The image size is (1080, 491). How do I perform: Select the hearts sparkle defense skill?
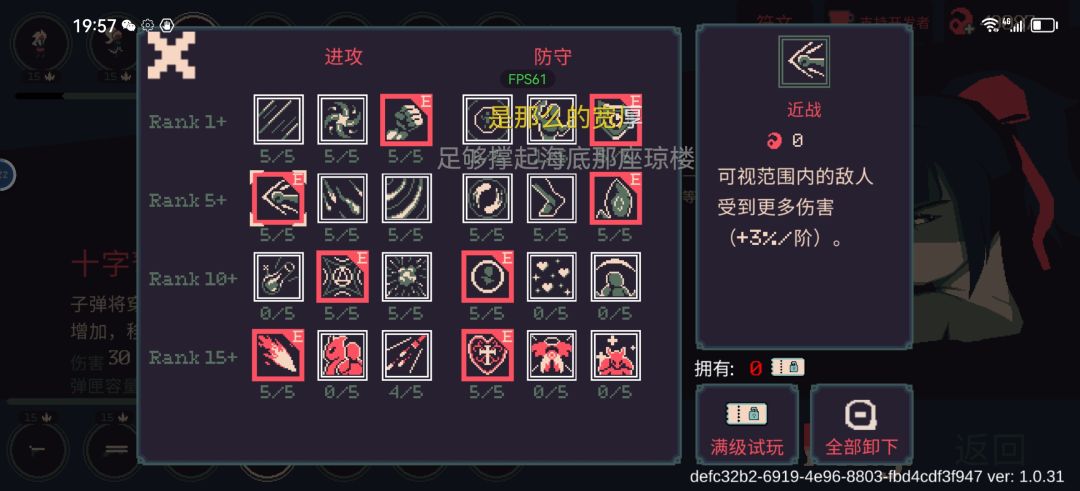[552, 277]
